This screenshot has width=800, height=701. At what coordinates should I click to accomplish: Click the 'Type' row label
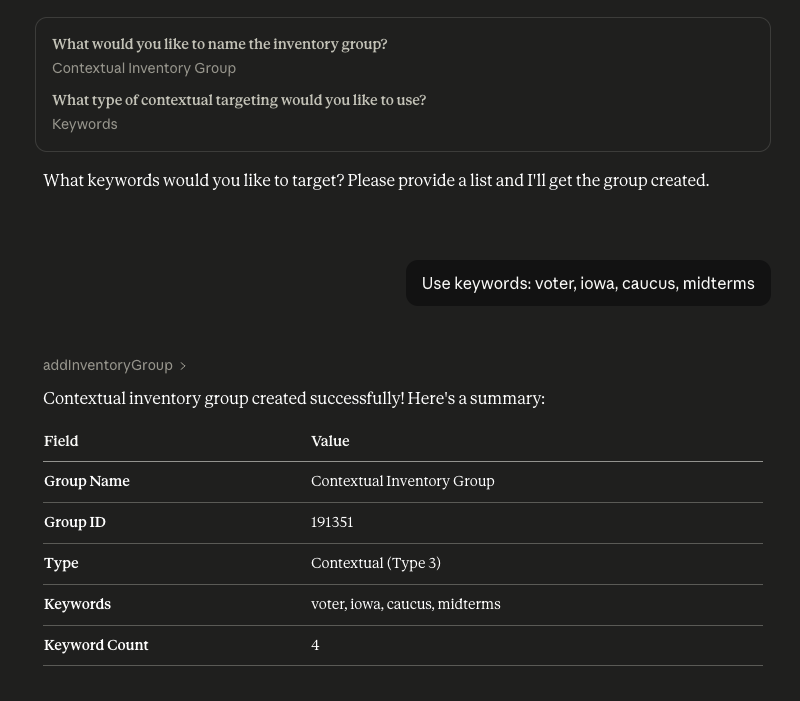click(61, 563)
